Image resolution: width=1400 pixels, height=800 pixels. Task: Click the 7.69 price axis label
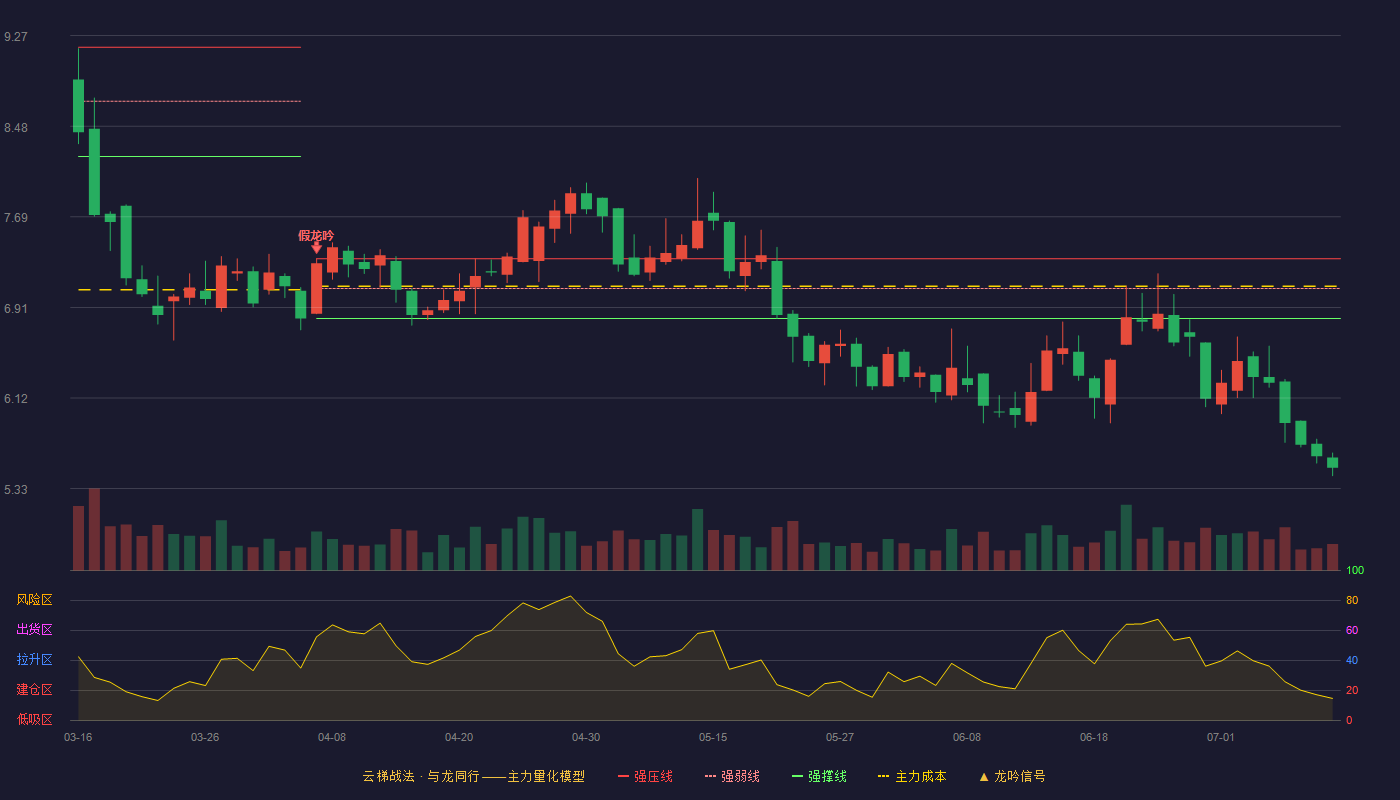[16, 217]
